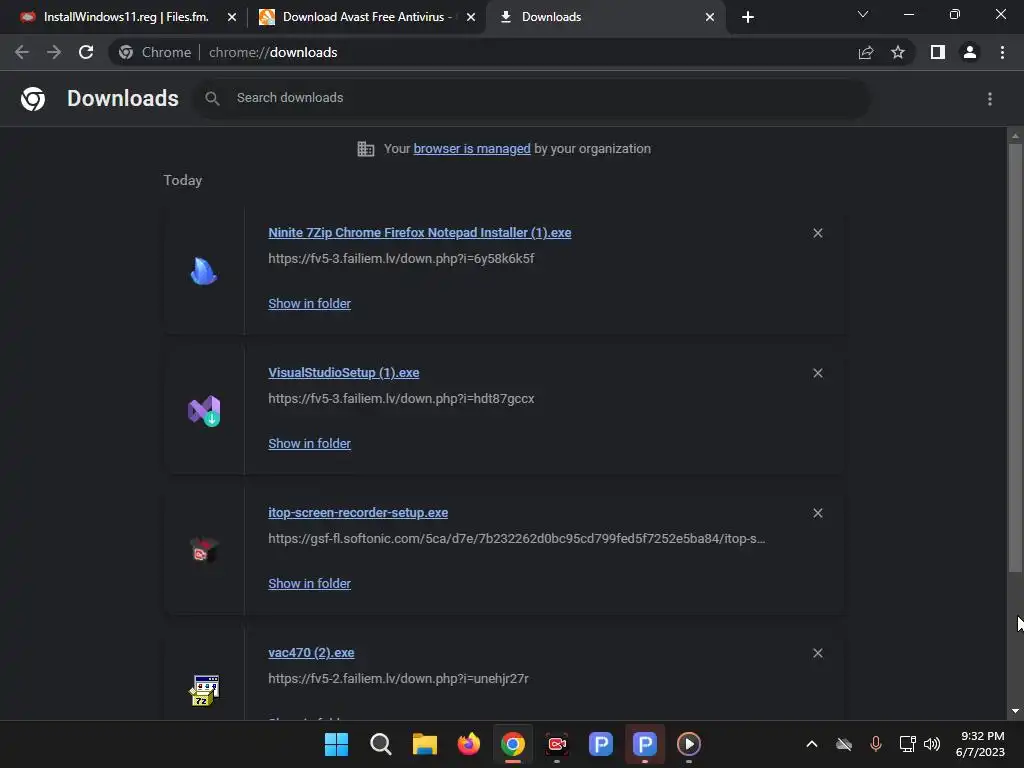Open the Chrome profile avatar menu
1024x768 pixels.
click(970, 52)
